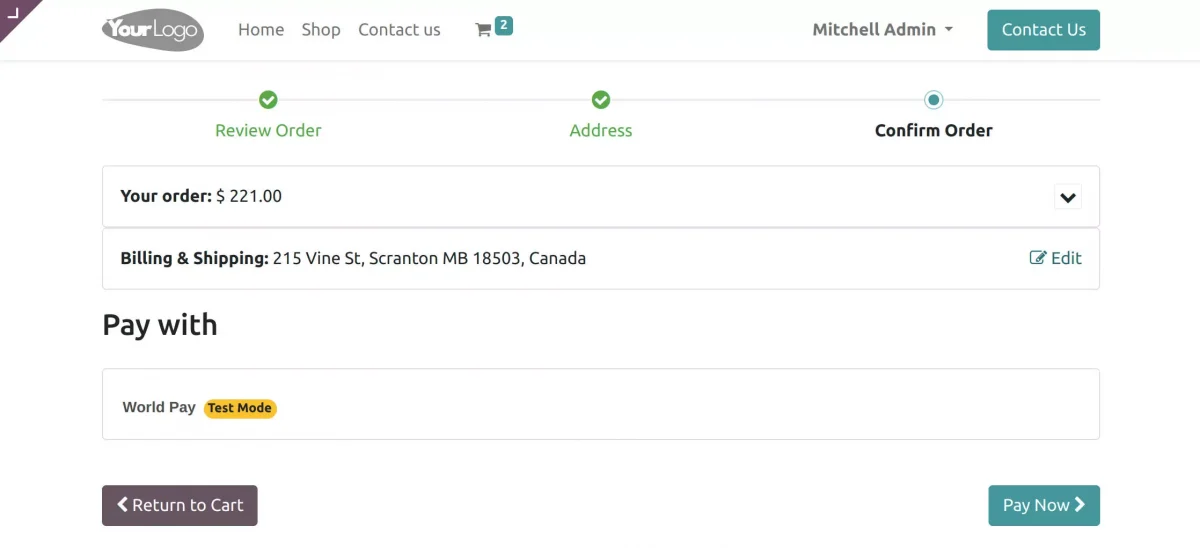Click the Edit pencil icon for address
Screen dimensions: 1200x548
1038,258
